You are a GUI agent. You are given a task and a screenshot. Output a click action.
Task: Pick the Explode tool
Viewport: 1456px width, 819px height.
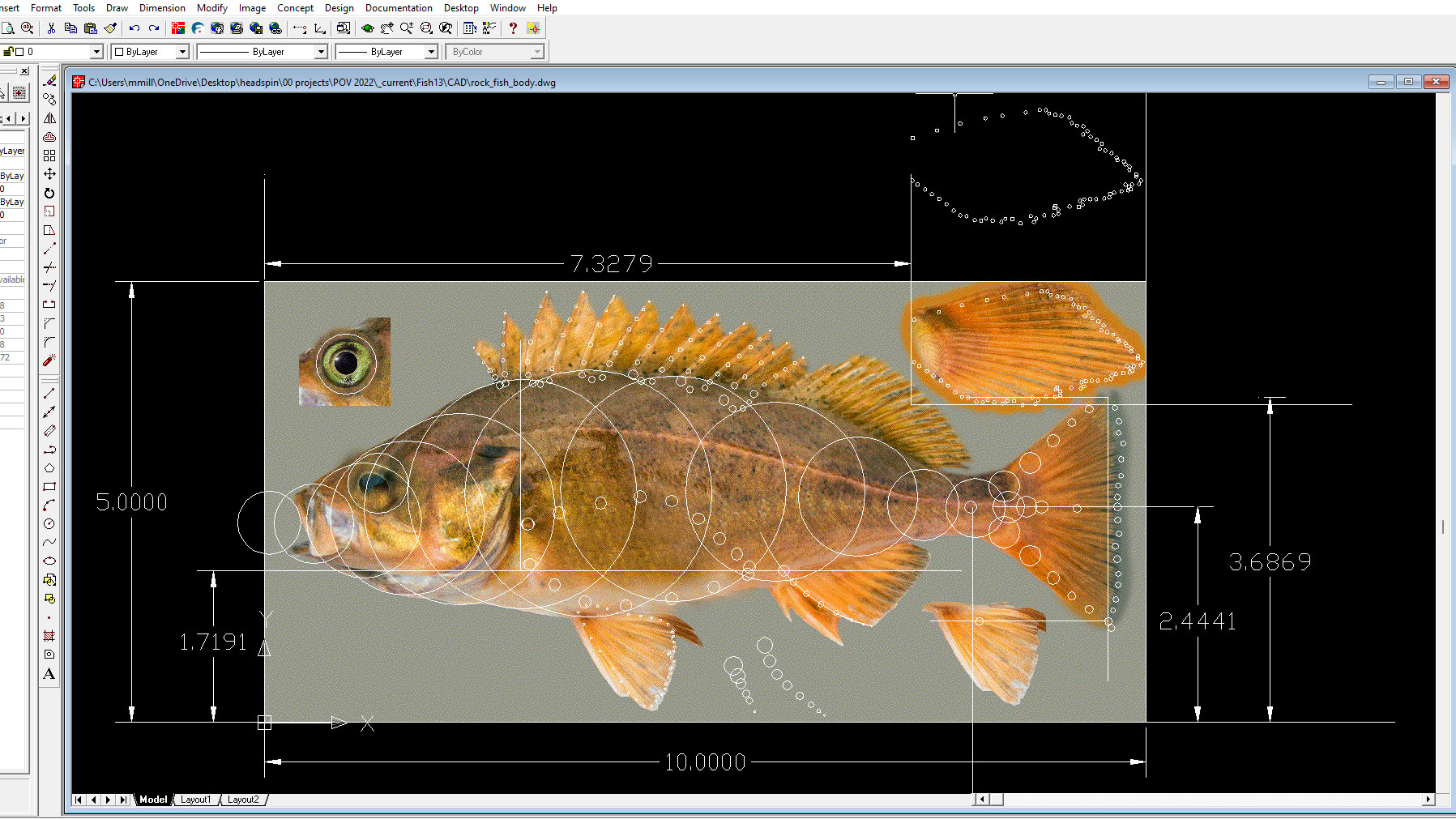tap(49, 360)
